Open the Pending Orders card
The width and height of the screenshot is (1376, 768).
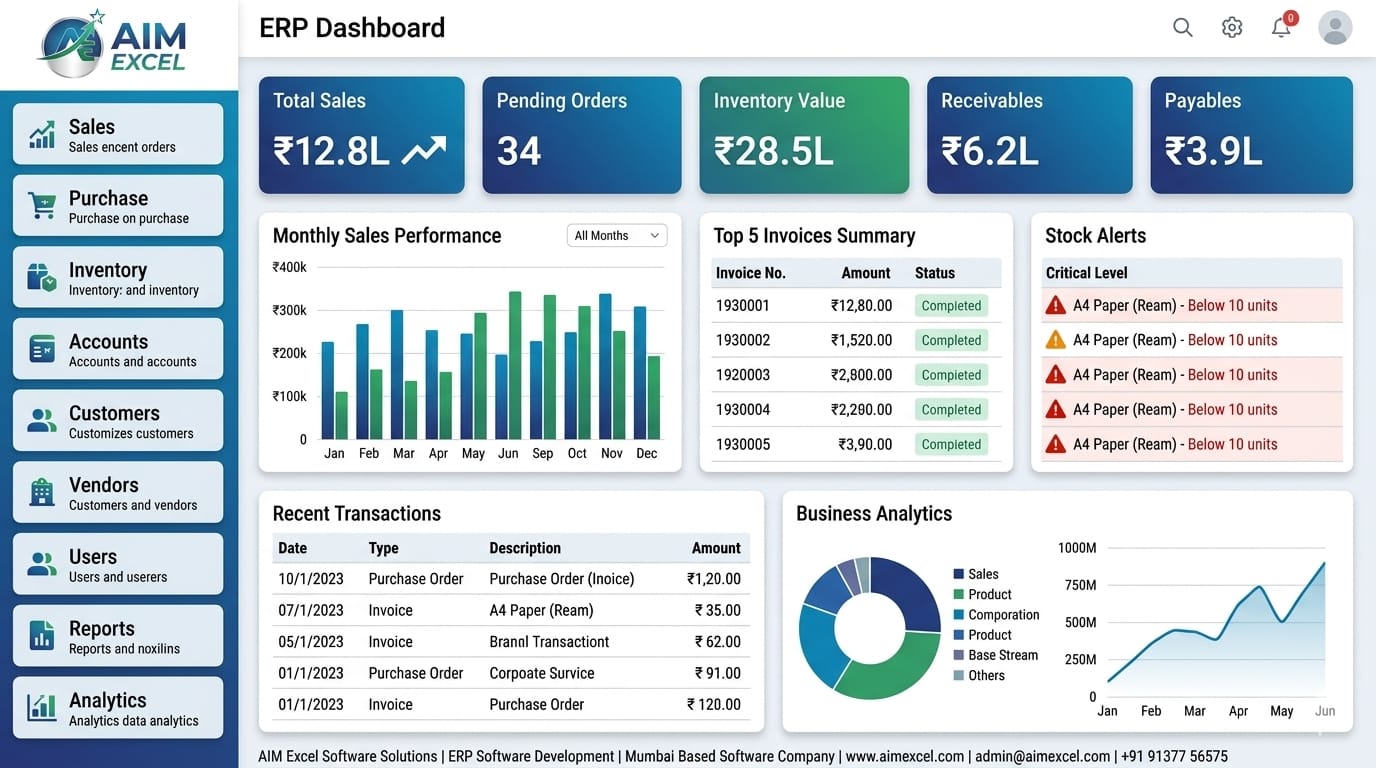(582, 135)
